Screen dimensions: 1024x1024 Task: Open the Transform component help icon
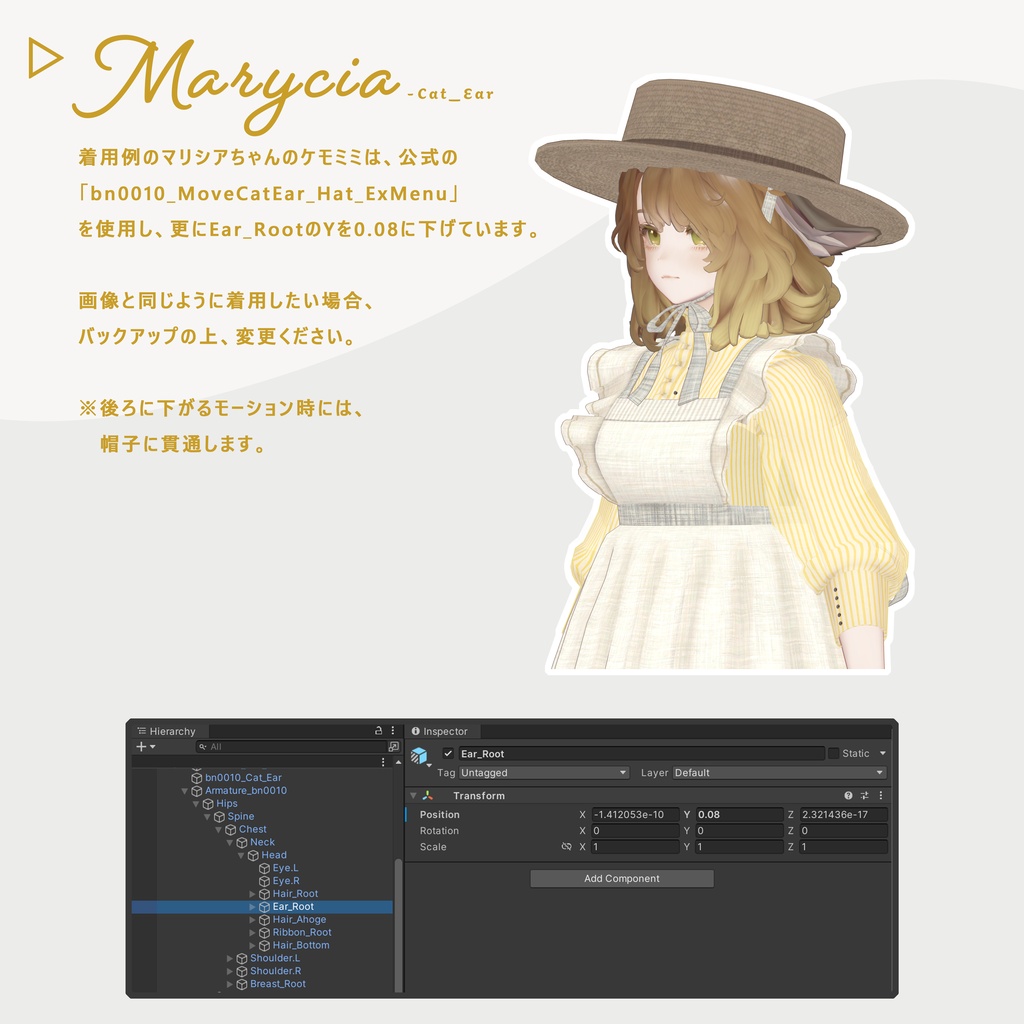pos(848,795)
